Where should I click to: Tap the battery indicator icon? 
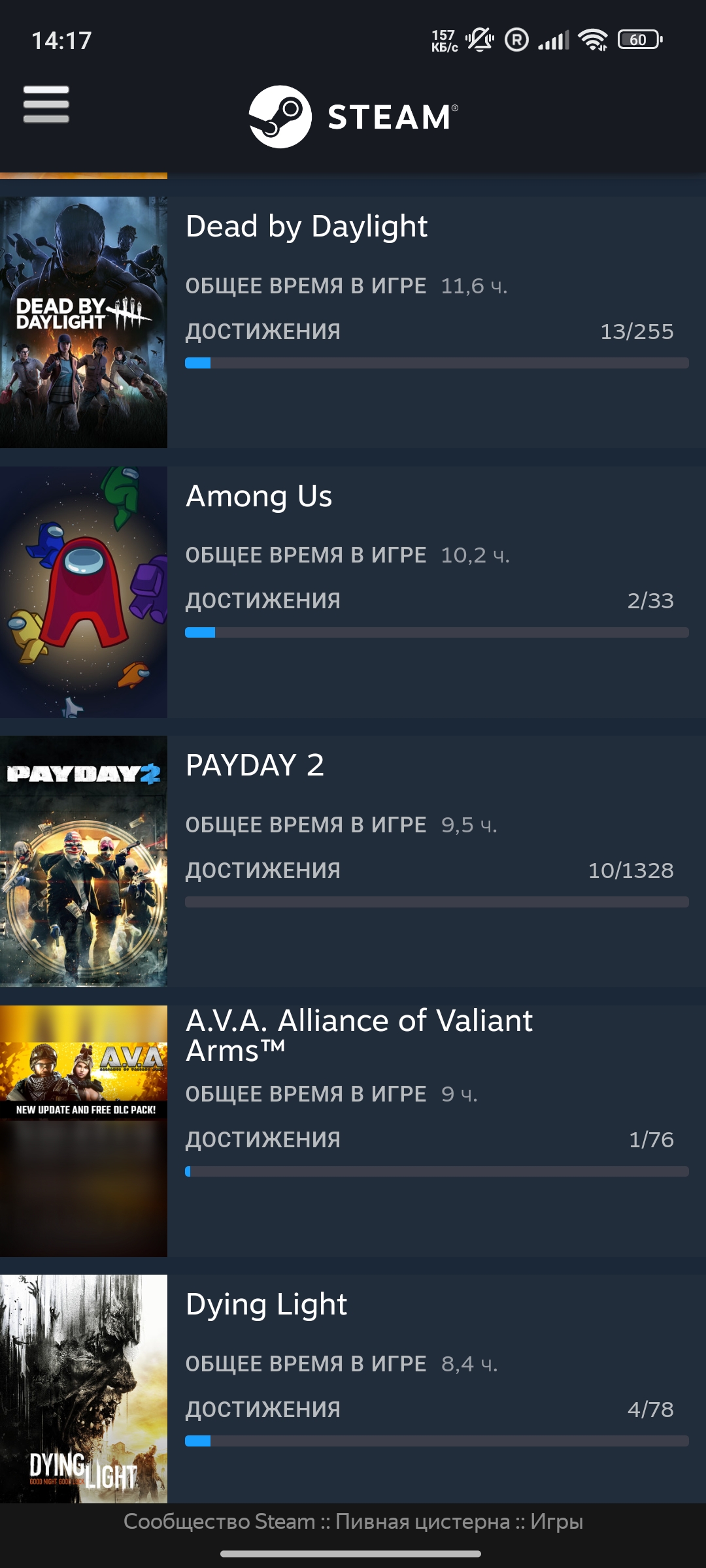click(x=640, y=40)
